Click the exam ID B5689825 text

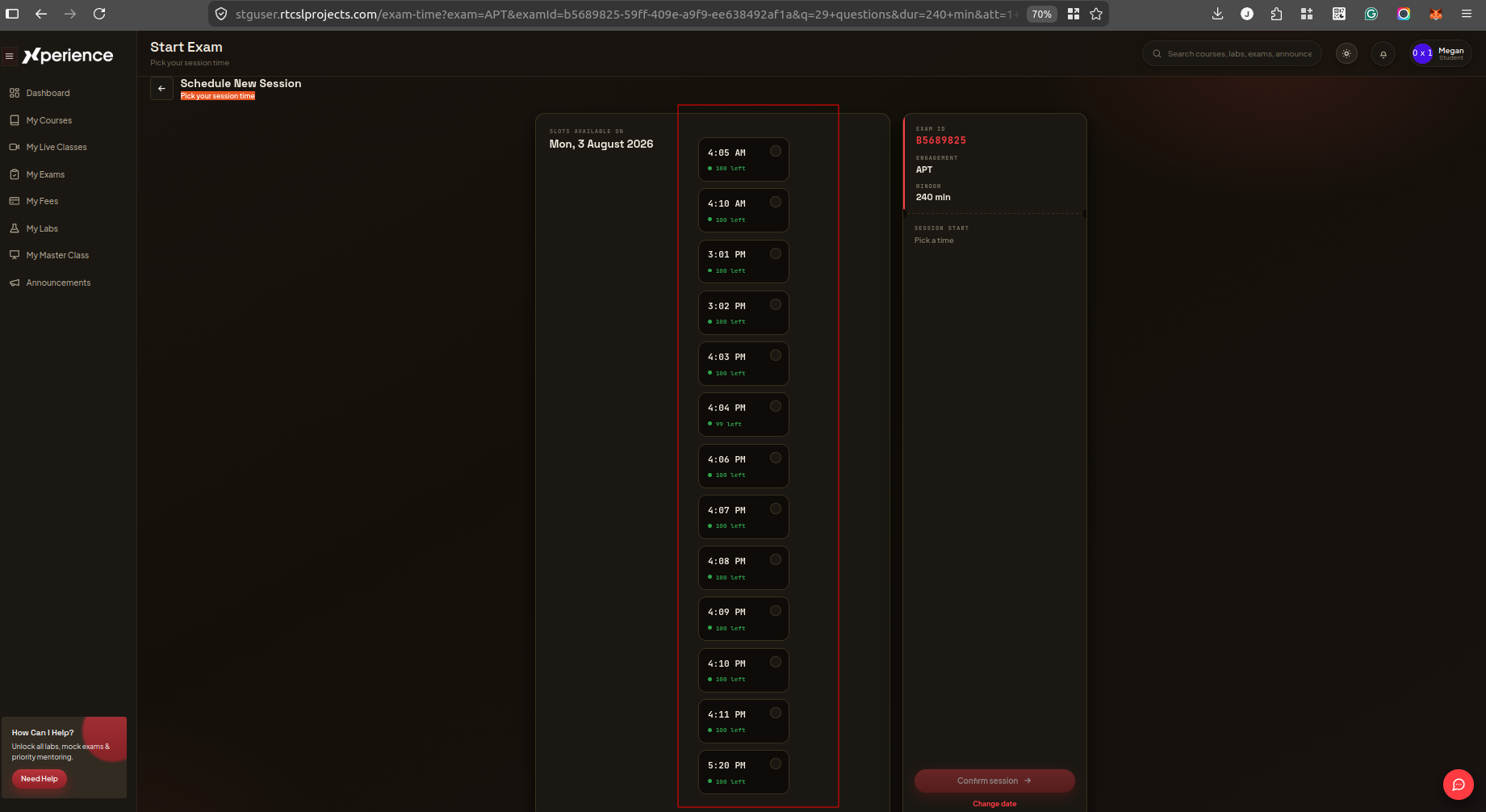[940, 140]
